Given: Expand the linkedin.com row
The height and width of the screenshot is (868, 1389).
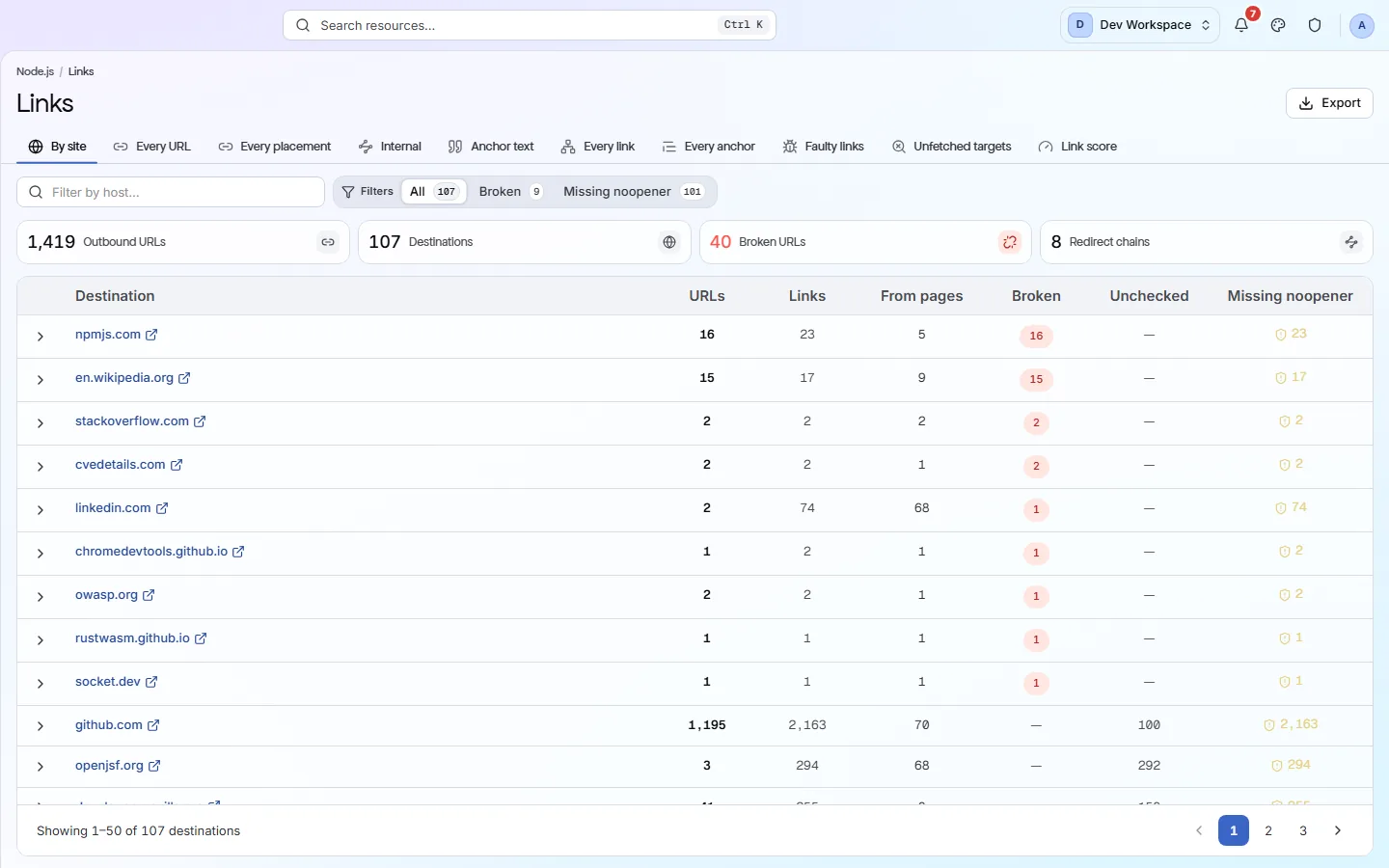Looking at the screenshot, I should (x=41, y=510).
